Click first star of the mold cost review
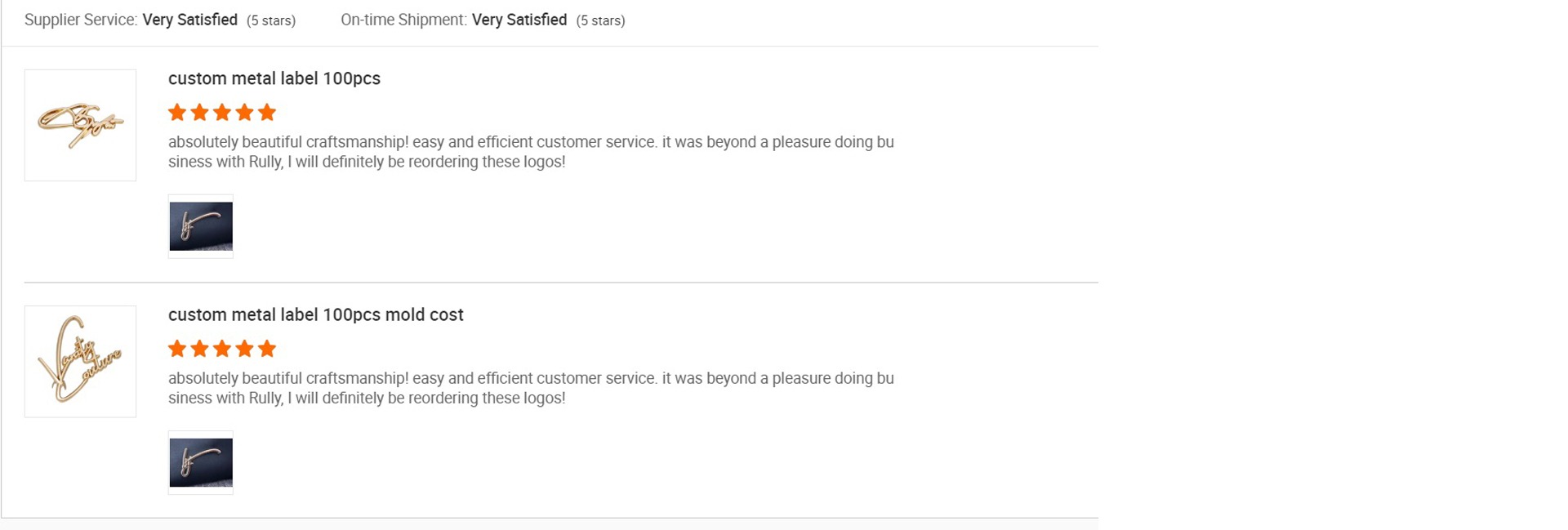Viewport: 1568px width, 530px height. coord(177,350)
